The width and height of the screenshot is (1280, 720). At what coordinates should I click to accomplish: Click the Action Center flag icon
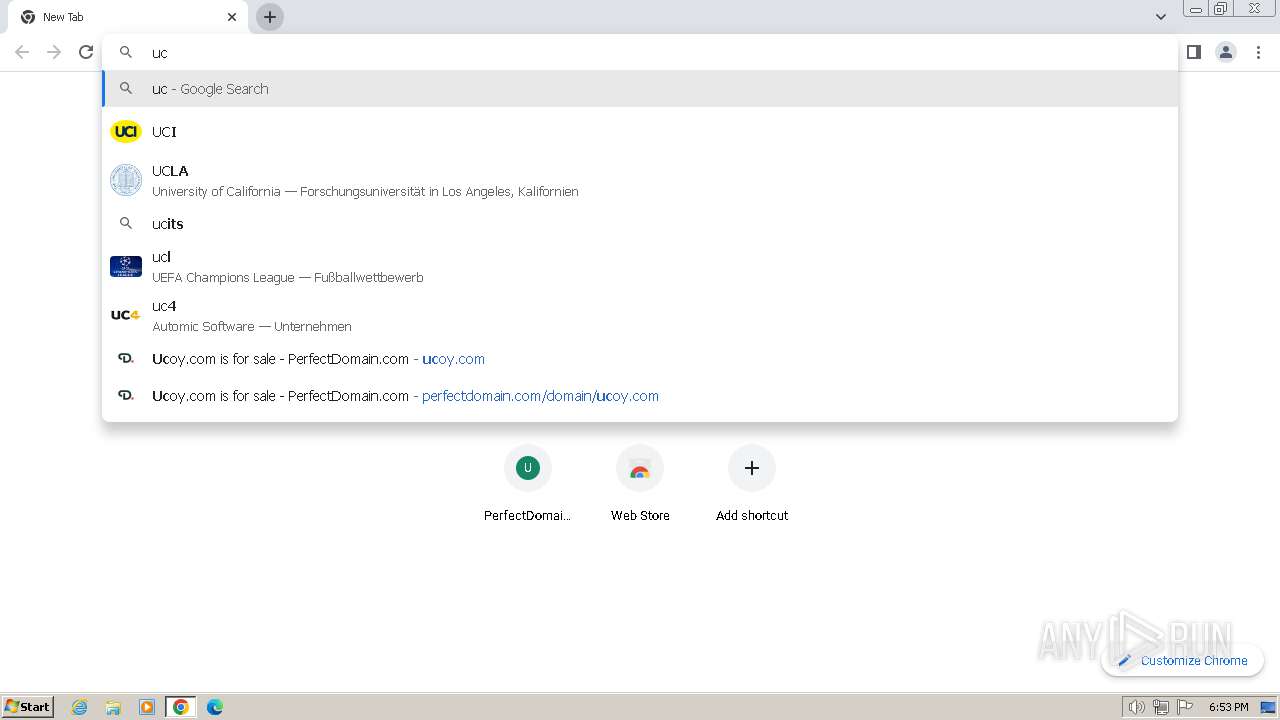[x=1185, y=707]
